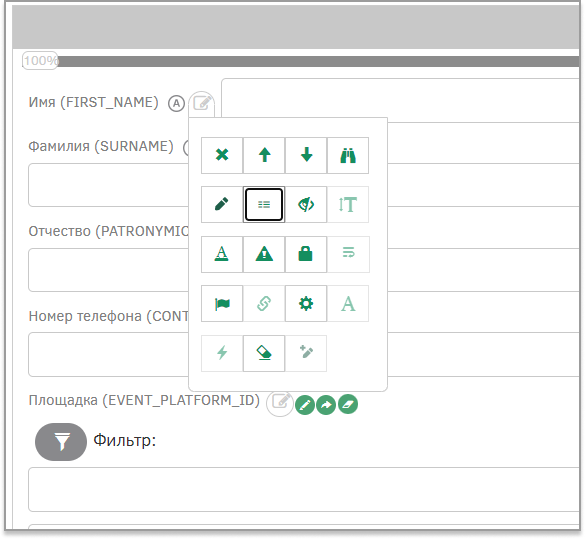Toggle the padlock lock icon
Viewport: 585px width, 539px height.
coord(306,254)
